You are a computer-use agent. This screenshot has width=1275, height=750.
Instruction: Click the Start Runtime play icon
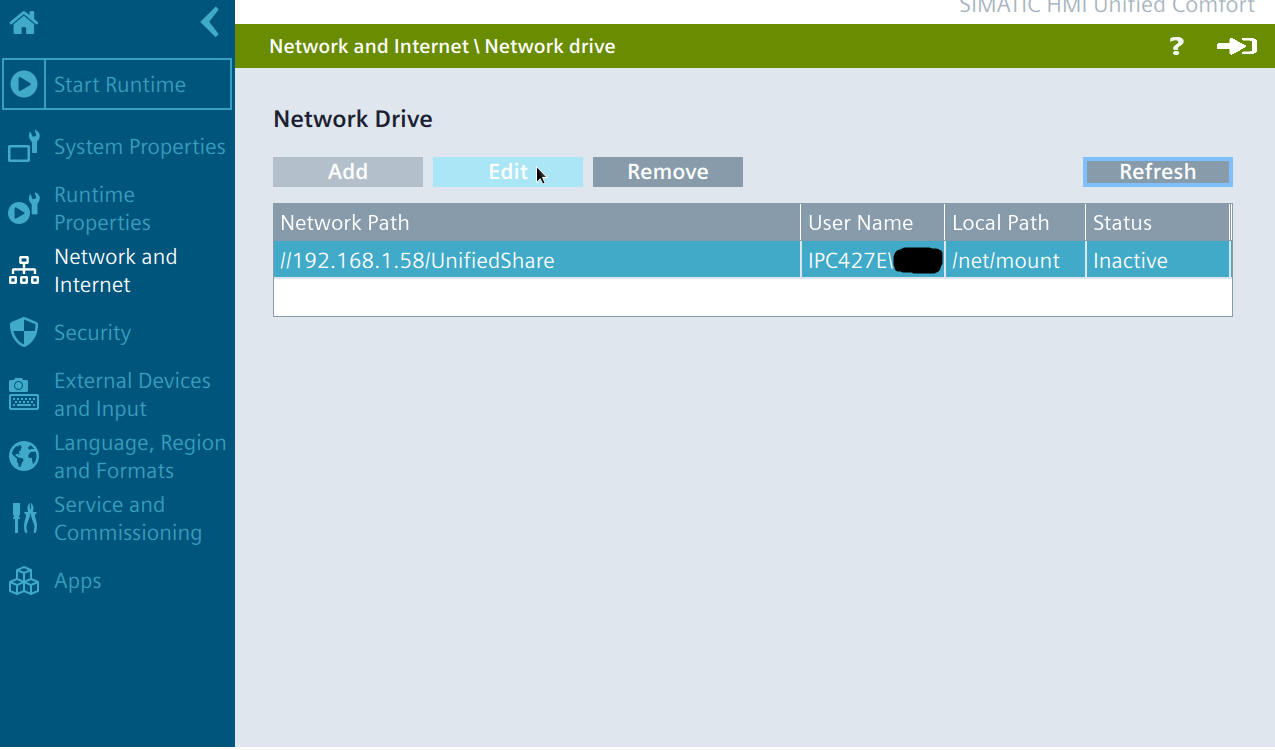pyautogui.click(x=24, y=85)
